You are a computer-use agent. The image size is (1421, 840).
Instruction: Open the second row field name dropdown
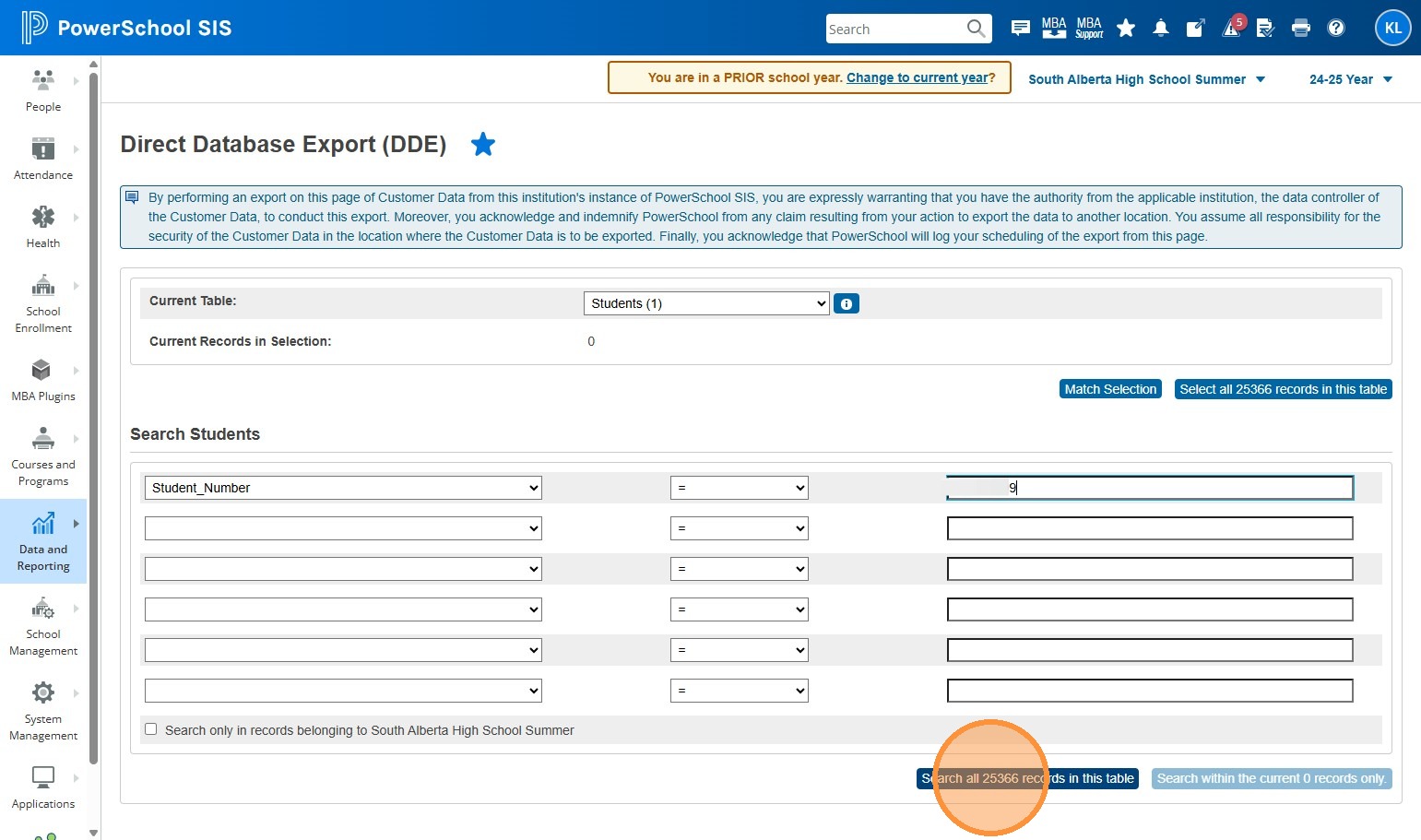[343, 528]
